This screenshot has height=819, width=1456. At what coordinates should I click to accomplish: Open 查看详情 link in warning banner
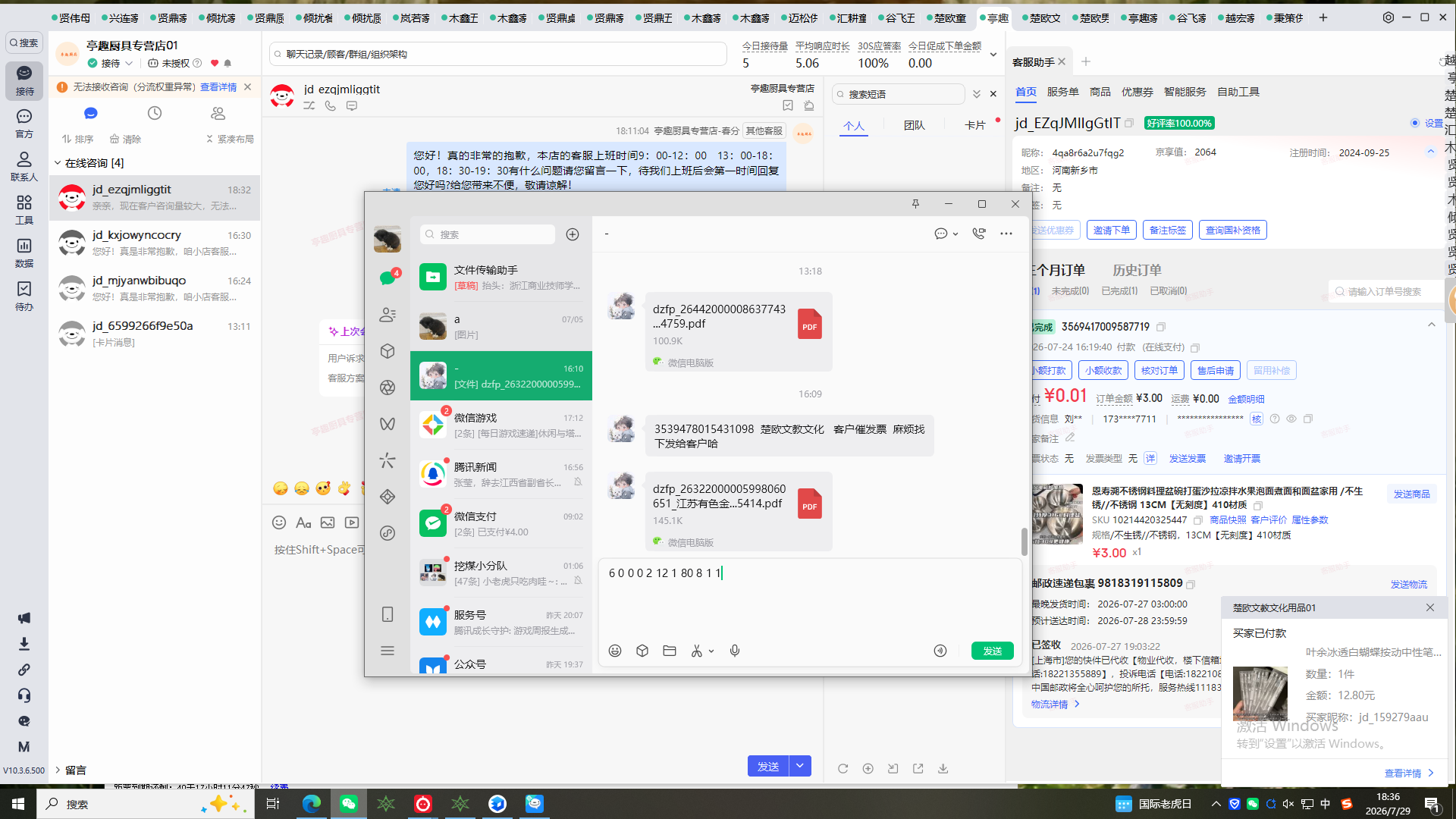point(218,87)
